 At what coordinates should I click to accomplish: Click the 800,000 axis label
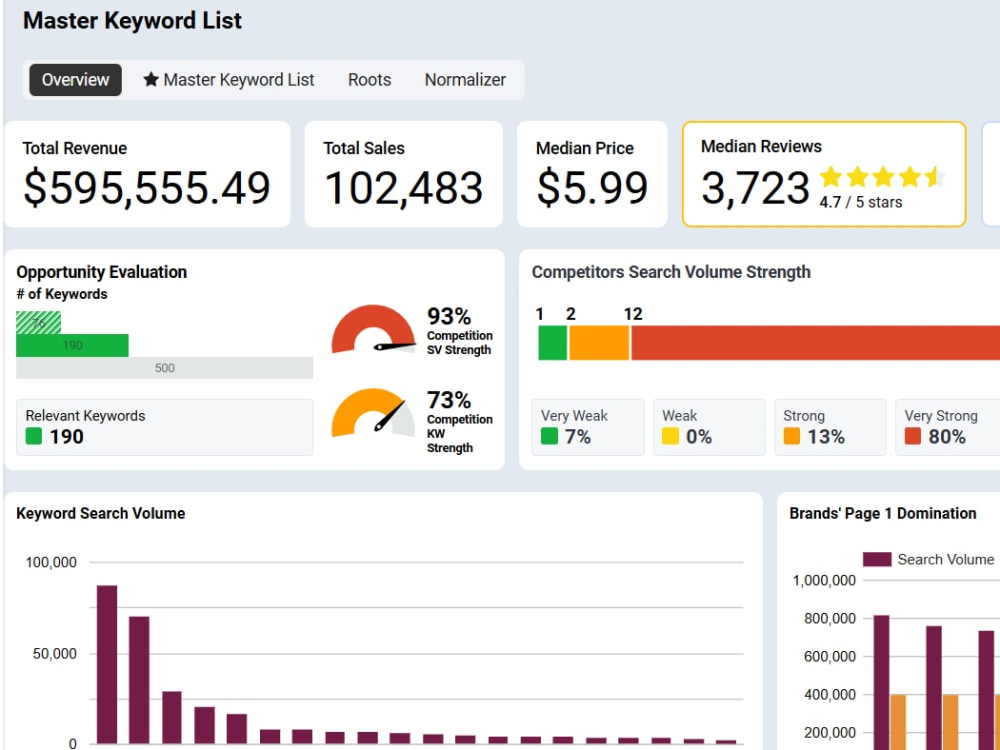pyautogui.click(x=830, y=619)
